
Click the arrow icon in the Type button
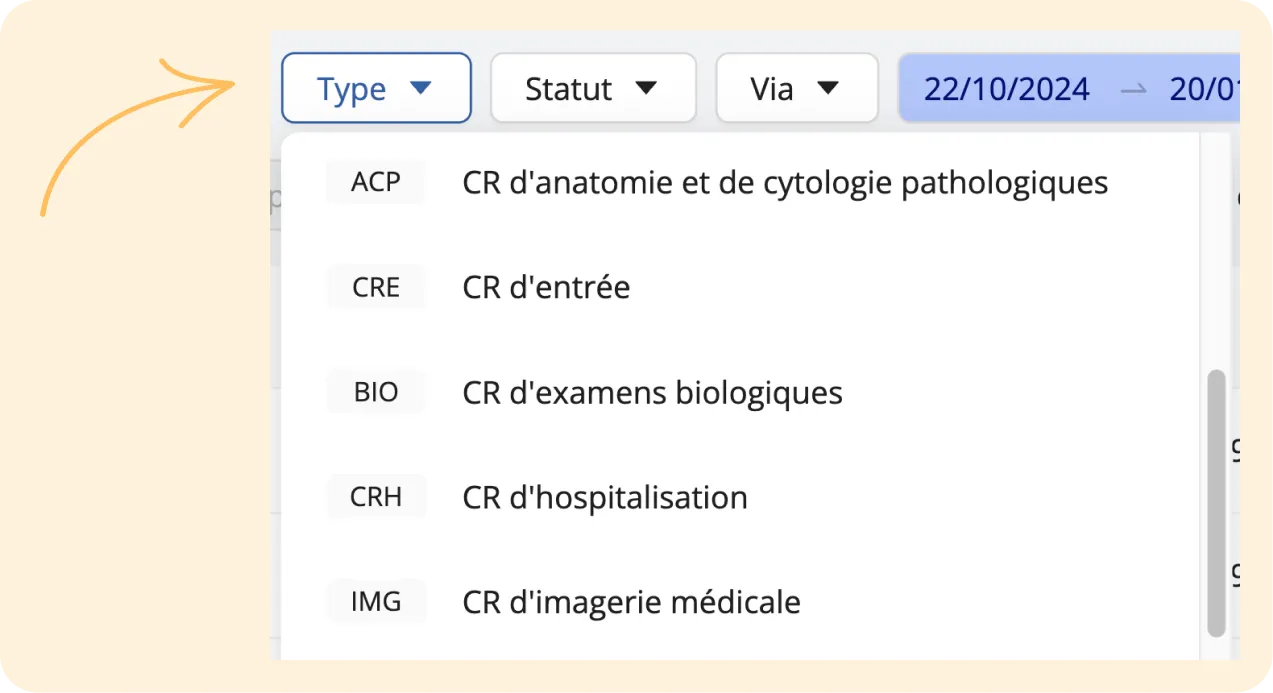click(421, 88)
